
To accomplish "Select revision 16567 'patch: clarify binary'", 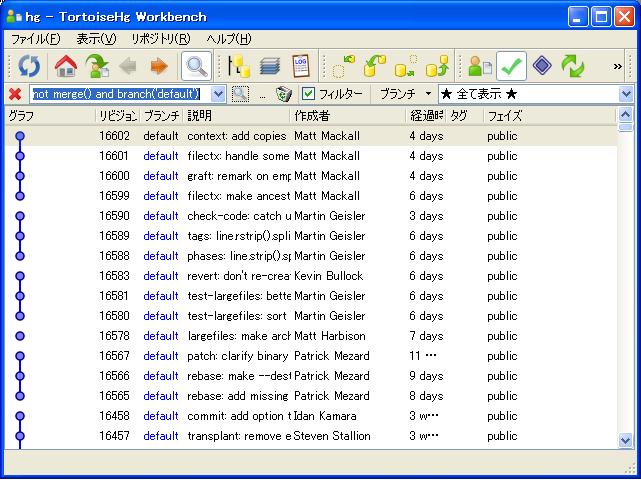I will point(311,356).
